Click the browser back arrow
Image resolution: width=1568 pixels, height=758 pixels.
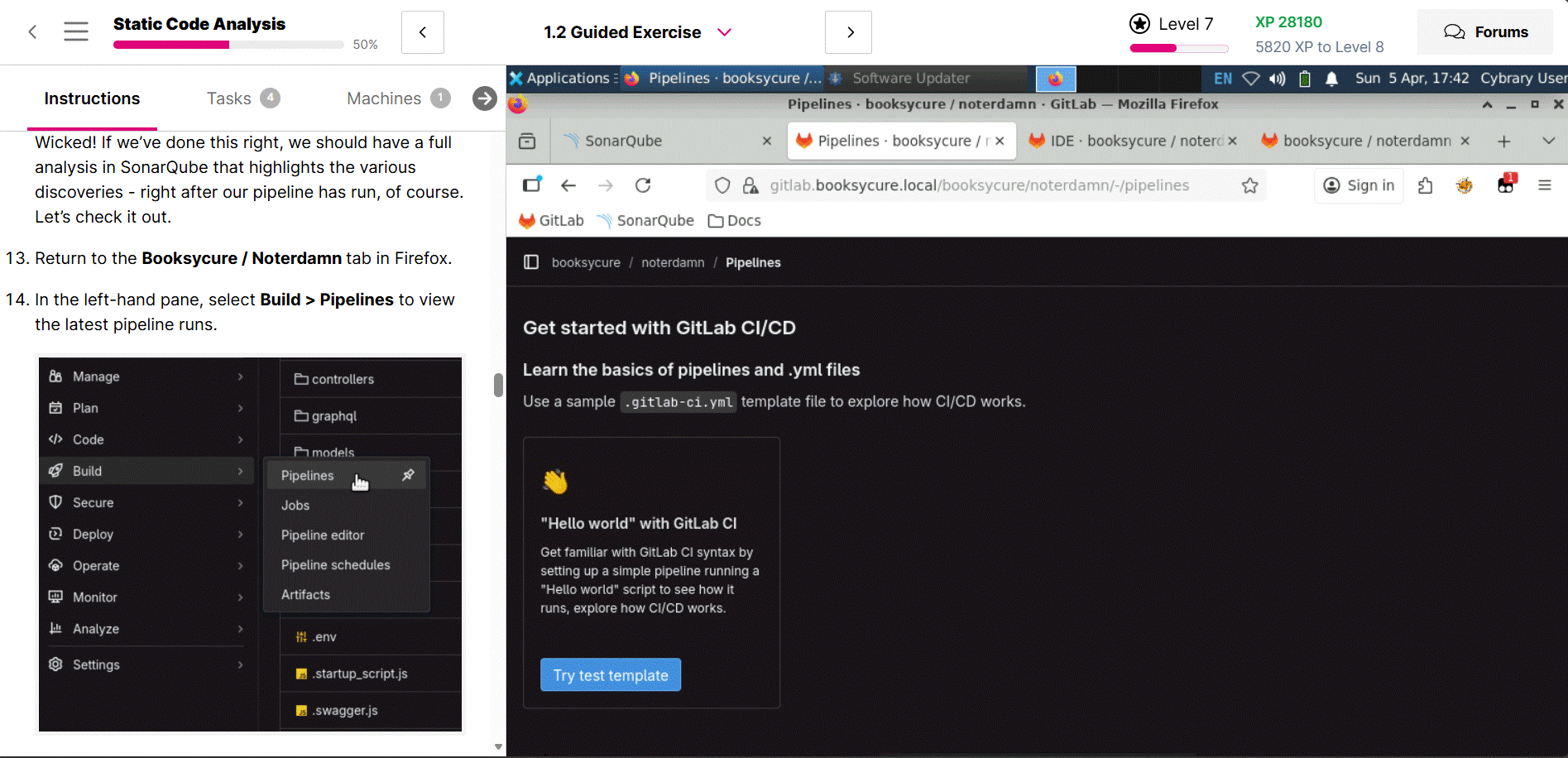(568, 185)
